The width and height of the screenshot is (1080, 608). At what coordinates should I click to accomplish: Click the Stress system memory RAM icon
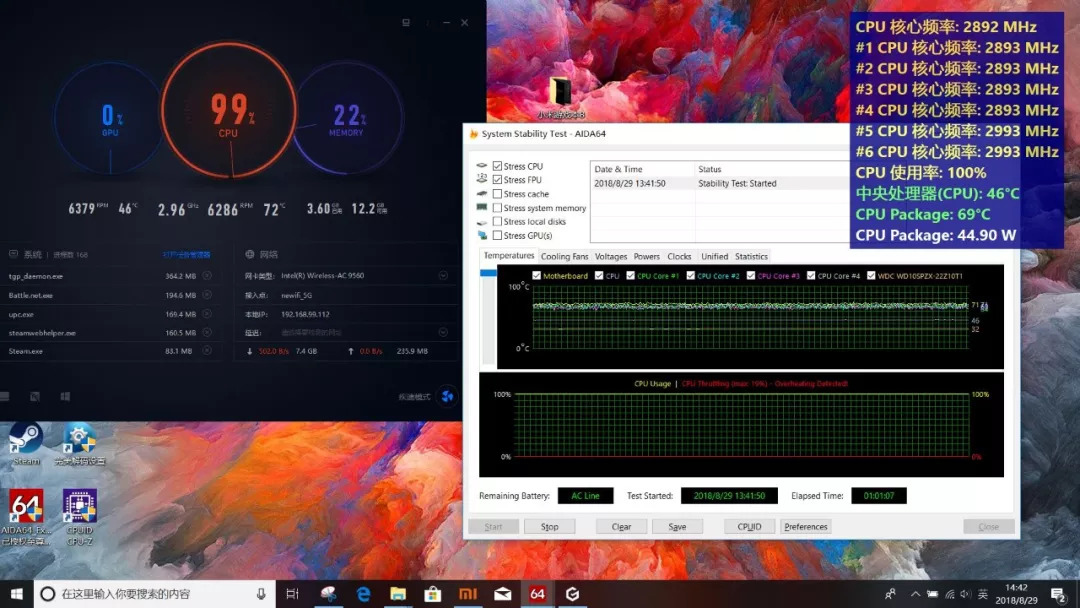[x=481, y=207]
